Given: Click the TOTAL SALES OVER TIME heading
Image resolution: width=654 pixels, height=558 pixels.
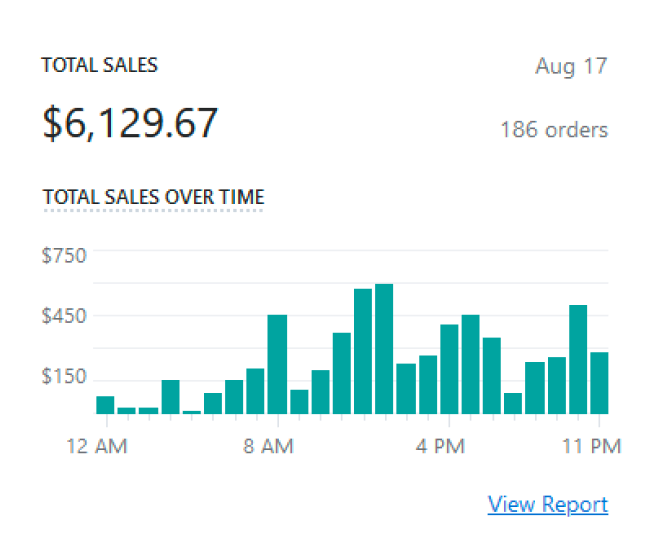Looking at the screenshot, I should pos(153,196).
